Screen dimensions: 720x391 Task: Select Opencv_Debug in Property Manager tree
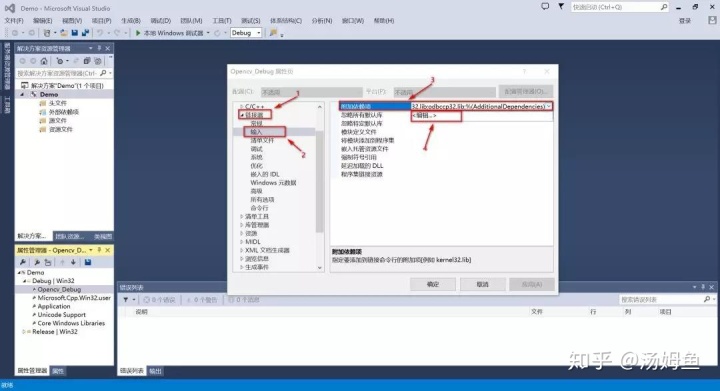59,289
